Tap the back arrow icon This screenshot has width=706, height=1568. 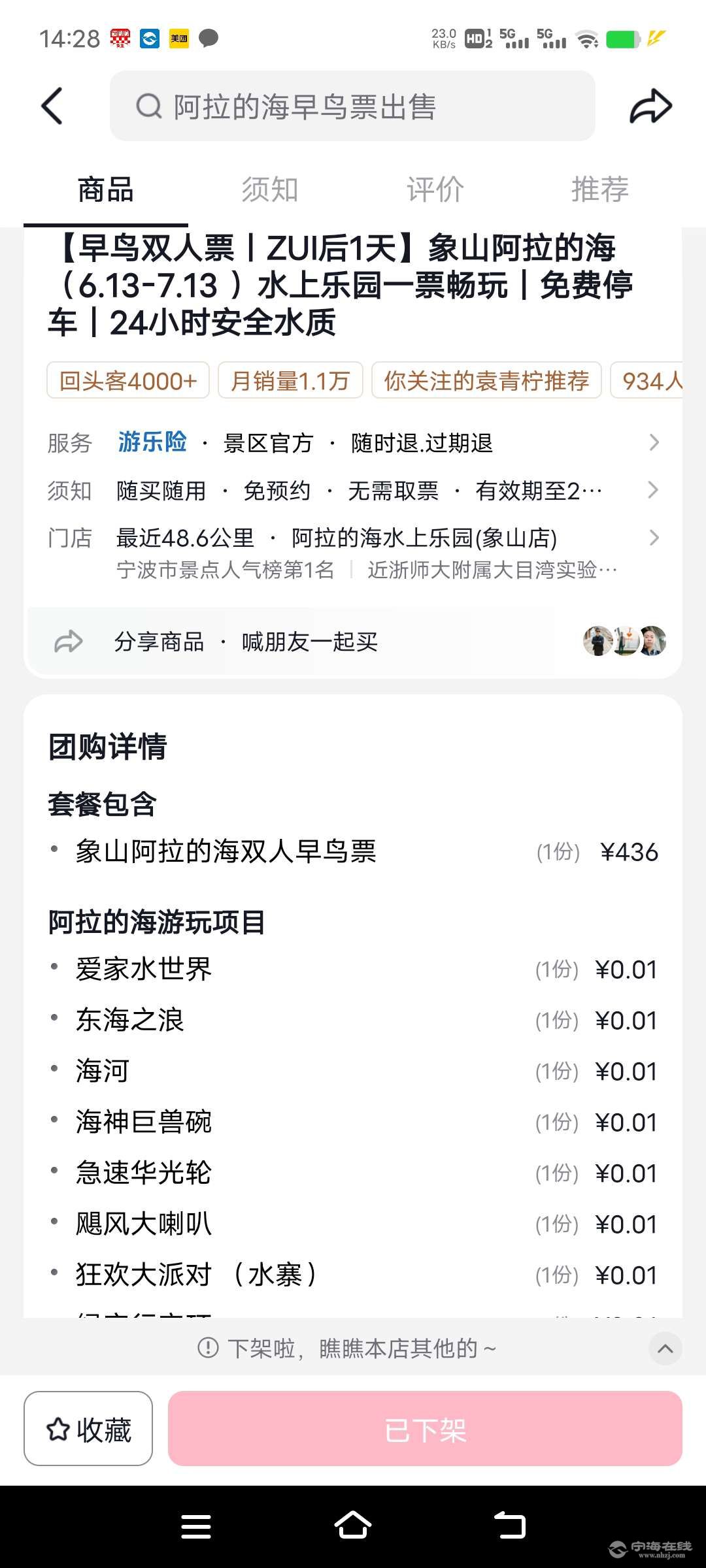click(x=52, y=106)
